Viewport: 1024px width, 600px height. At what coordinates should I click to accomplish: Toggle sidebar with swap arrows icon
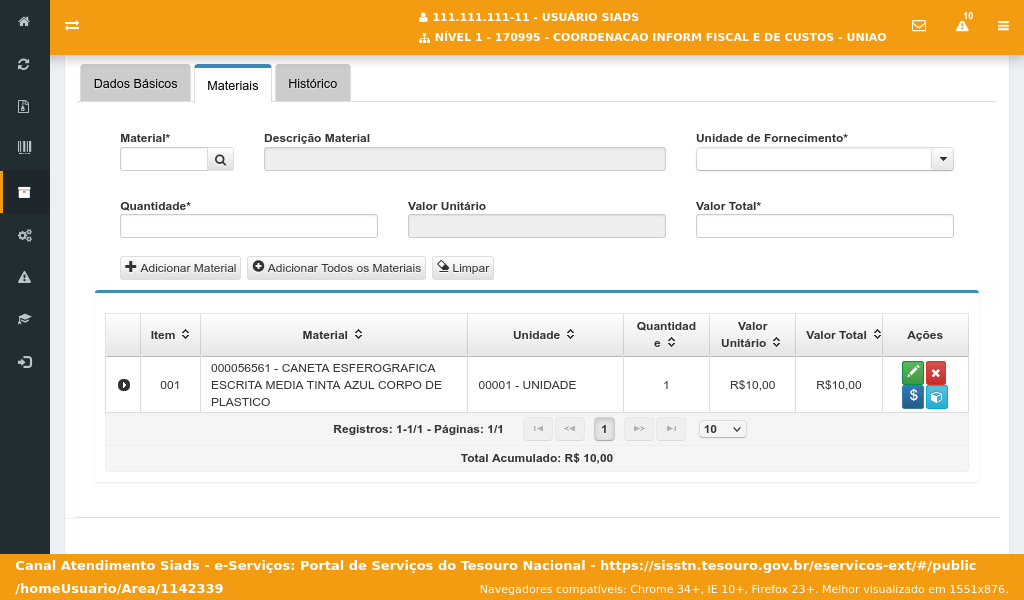point(72,25)
